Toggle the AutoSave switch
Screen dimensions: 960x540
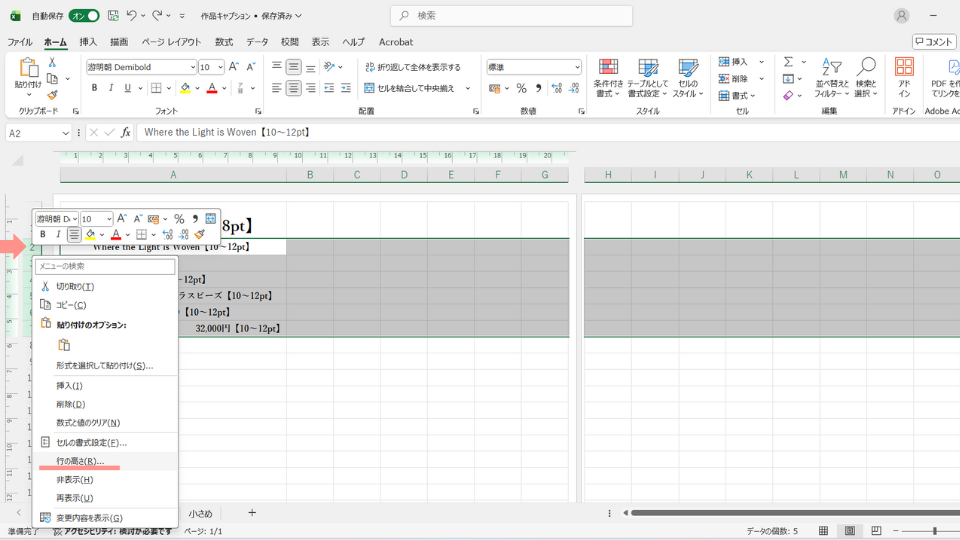point(84,16)
